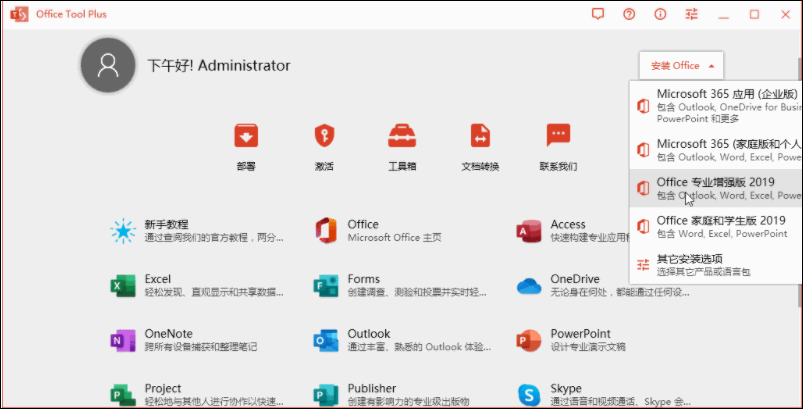Image resolution: width=803 pixels, height=409 pixels.
Task: Click the 新手教程 star icon
Action: click(x=123, y=231)
